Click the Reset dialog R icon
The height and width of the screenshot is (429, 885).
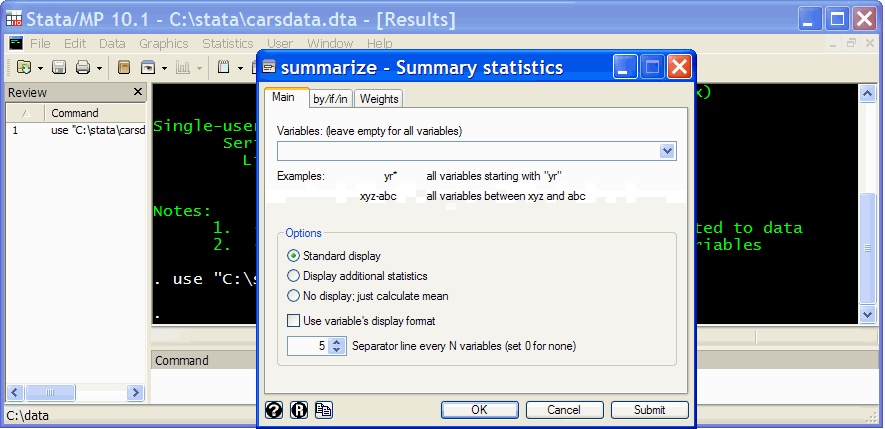[x=299, y=410]
